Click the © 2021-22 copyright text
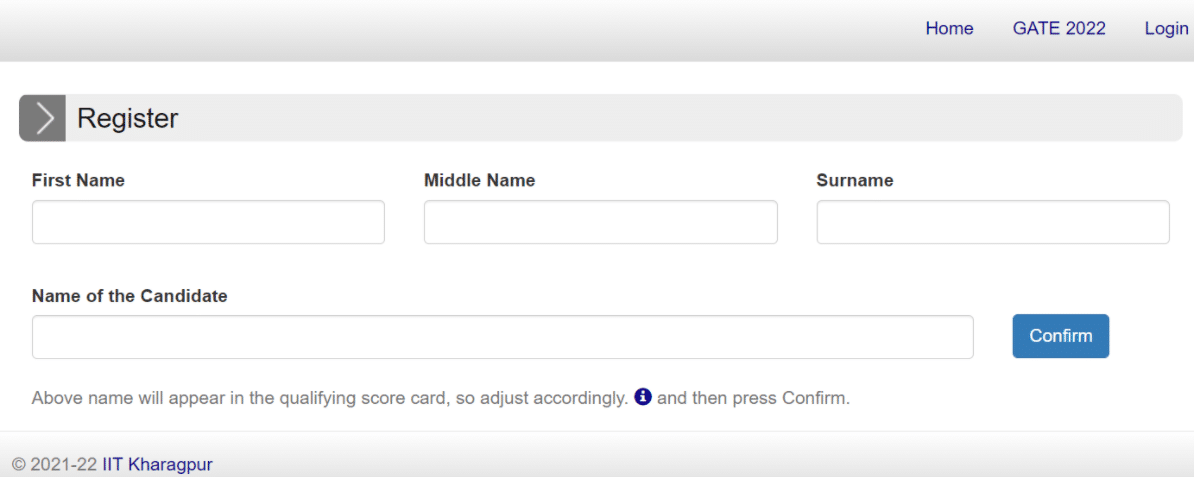The width and height of the screenshot is (1194, 477). tap(55, 464)
